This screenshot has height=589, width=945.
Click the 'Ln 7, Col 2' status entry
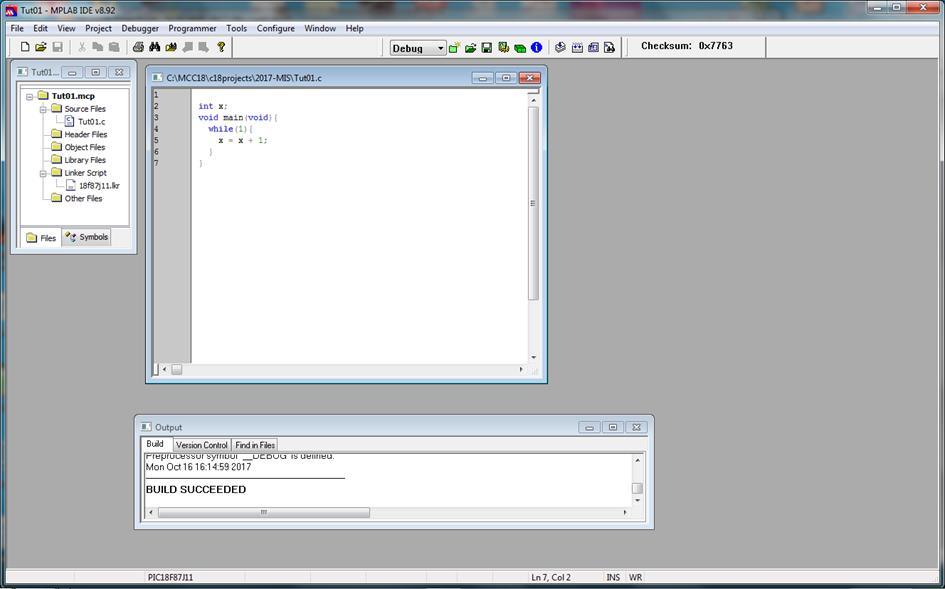pos(551,577)
